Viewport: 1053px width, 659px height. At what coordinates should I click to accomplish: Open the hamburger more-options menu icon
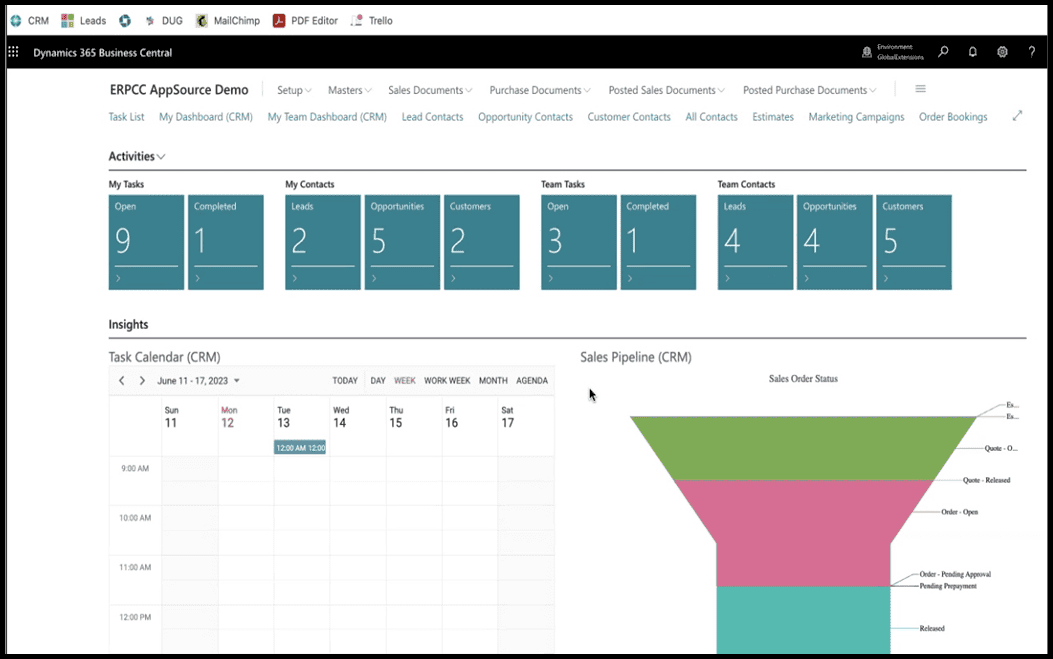920,89
